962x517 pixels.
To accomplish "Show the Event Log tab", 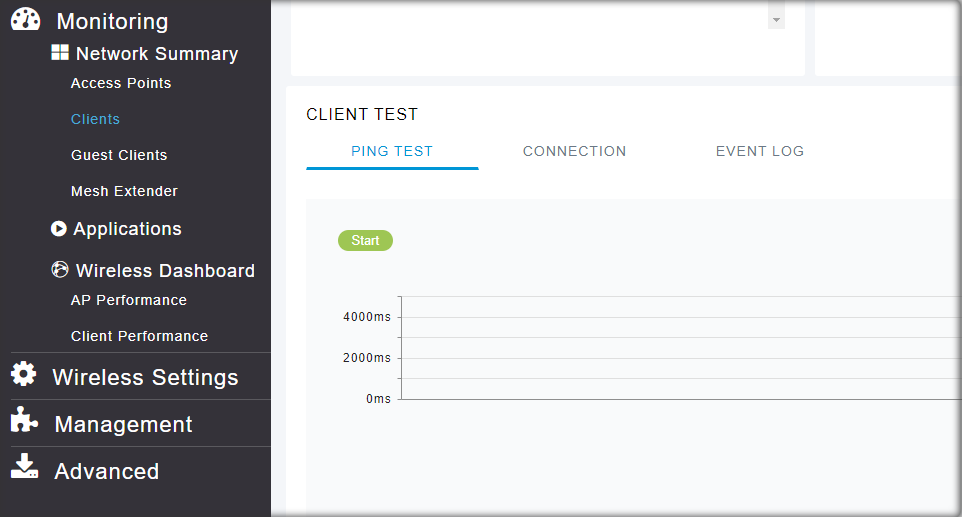I will tap(760, 152).
